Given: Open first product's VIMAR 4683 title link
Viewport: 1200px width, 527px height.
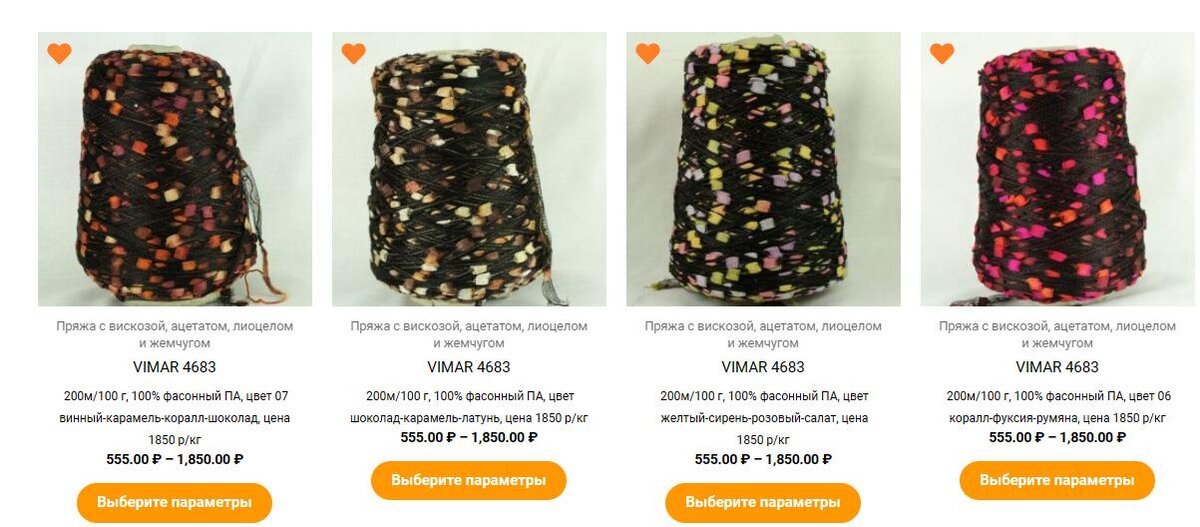Looking at the screenshot, I should tap(175, 367).
